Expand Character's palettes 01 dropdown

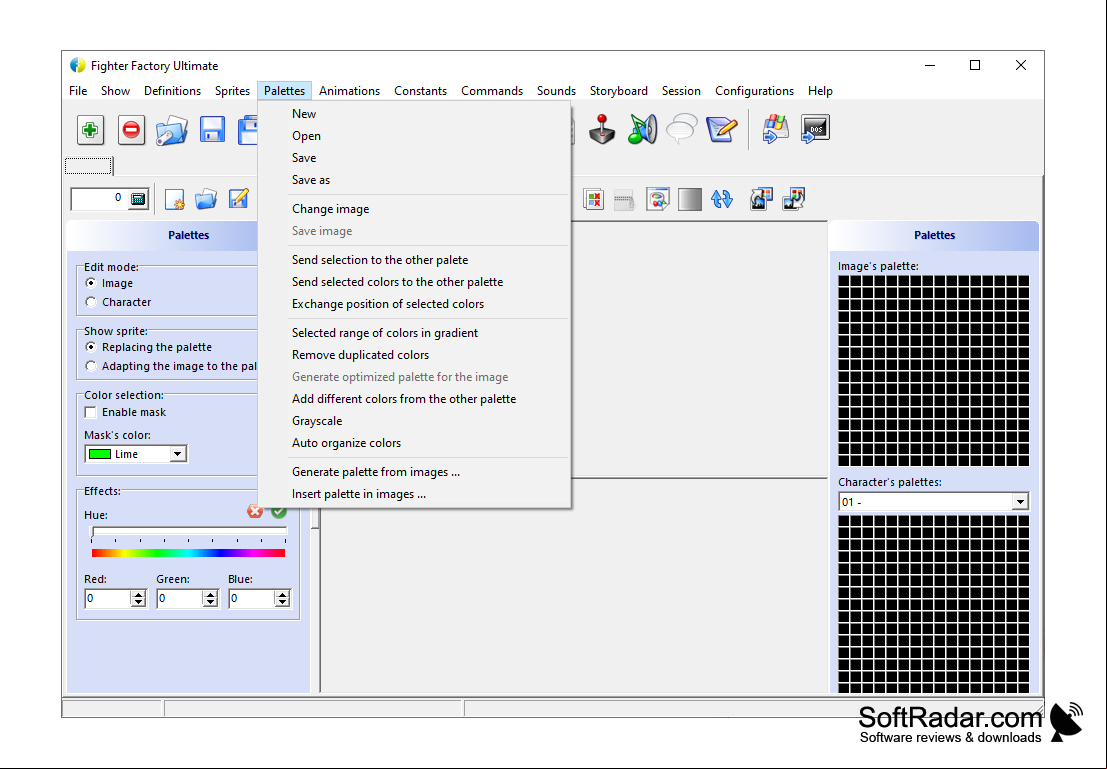[x=1019, y=502]
